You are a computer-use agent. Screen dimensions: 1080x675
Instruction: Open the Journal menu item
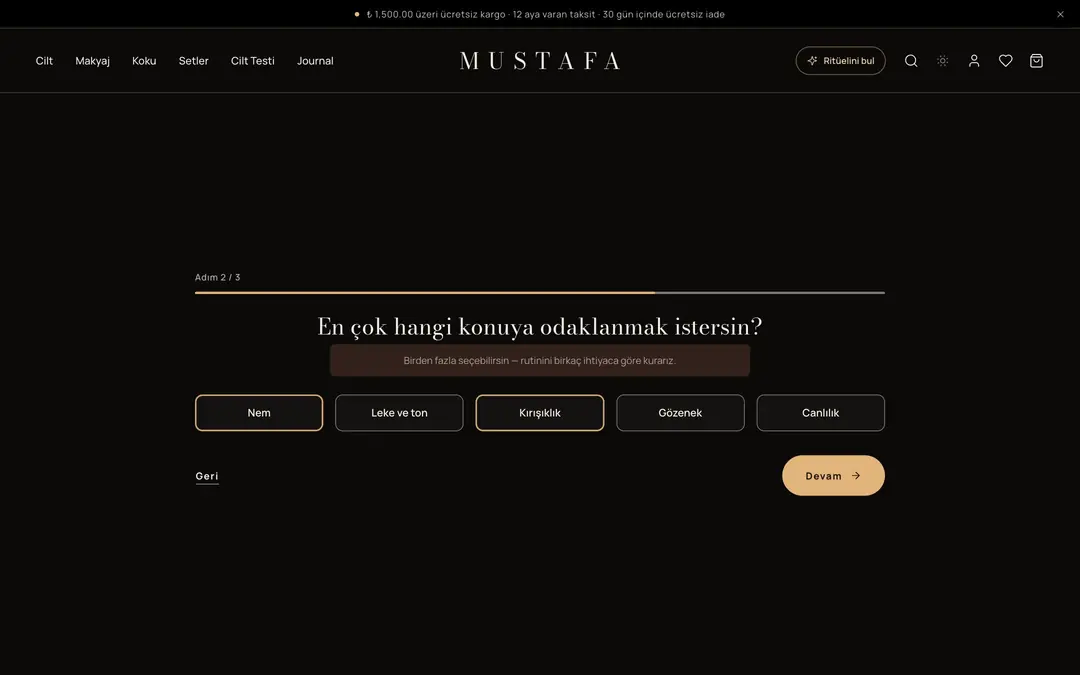coord(315,61)
